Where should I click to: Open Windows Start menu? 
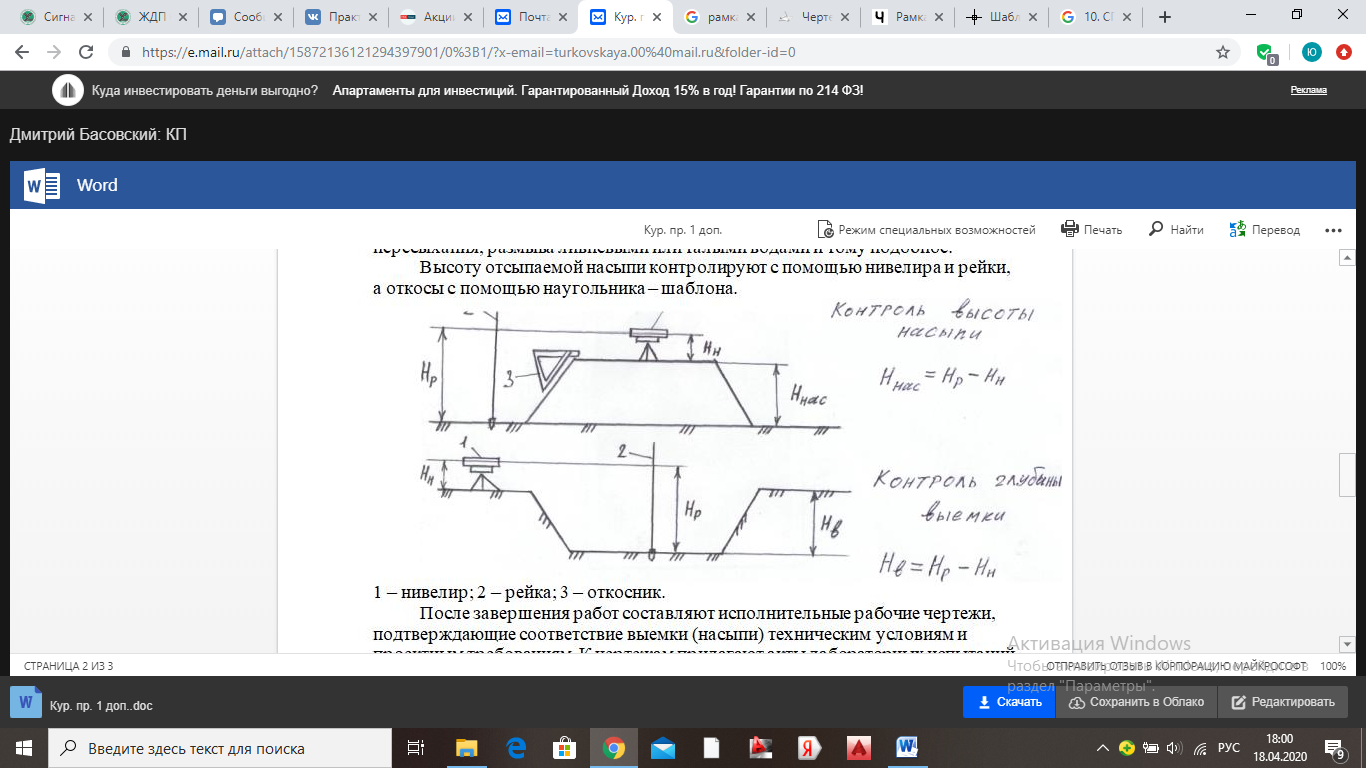pyautogui.click(x=23, y=748)
